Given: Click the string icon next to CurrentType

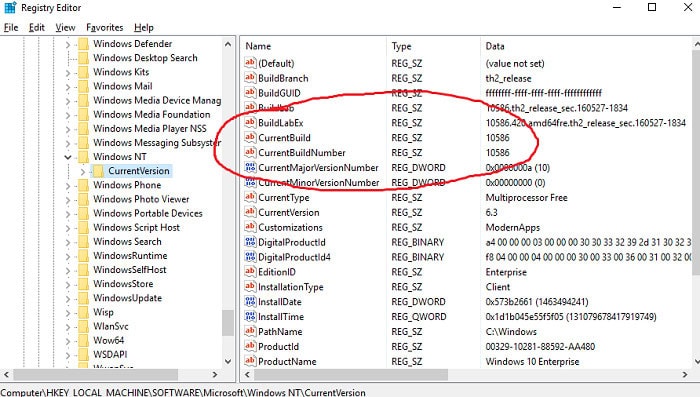Looking at the screenshot, I should (250, 197).
